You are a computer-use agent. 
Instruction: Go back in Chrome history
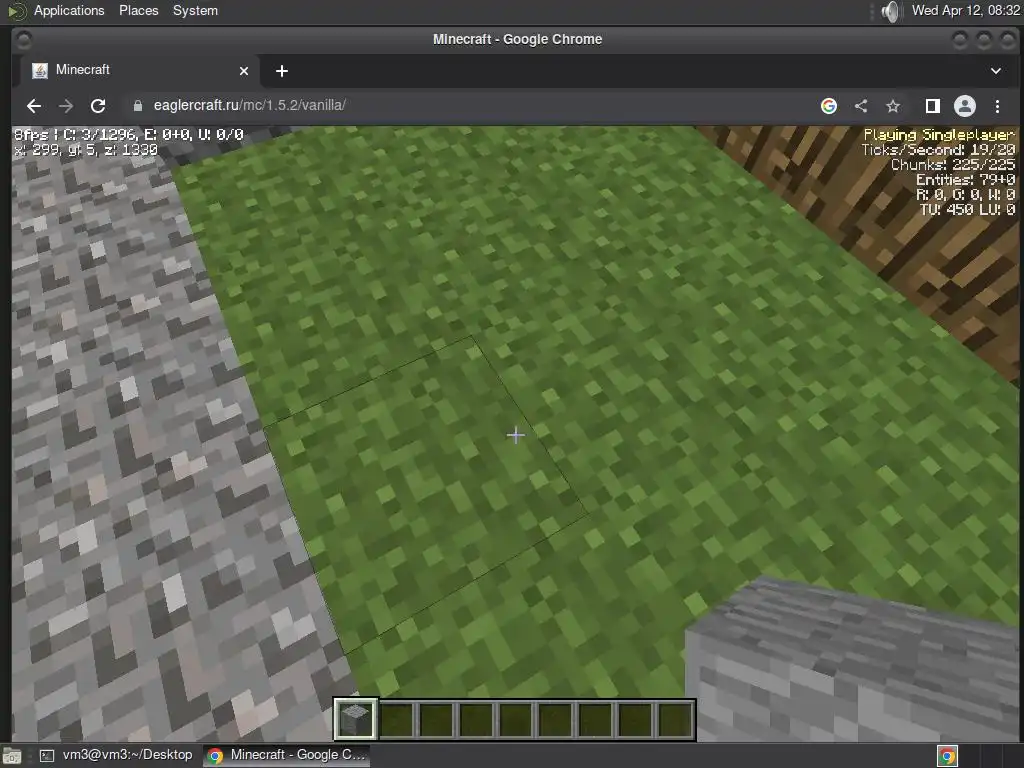pyautogui.click(x=34, y=106)
